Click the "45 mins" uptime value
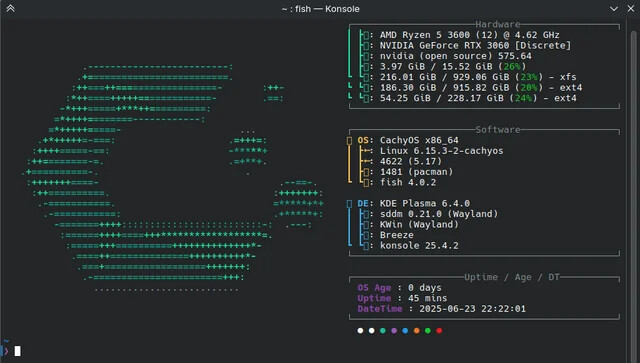The width and height of the screenshot is (640, 363). pyautogui.click(x=427, y=298)
